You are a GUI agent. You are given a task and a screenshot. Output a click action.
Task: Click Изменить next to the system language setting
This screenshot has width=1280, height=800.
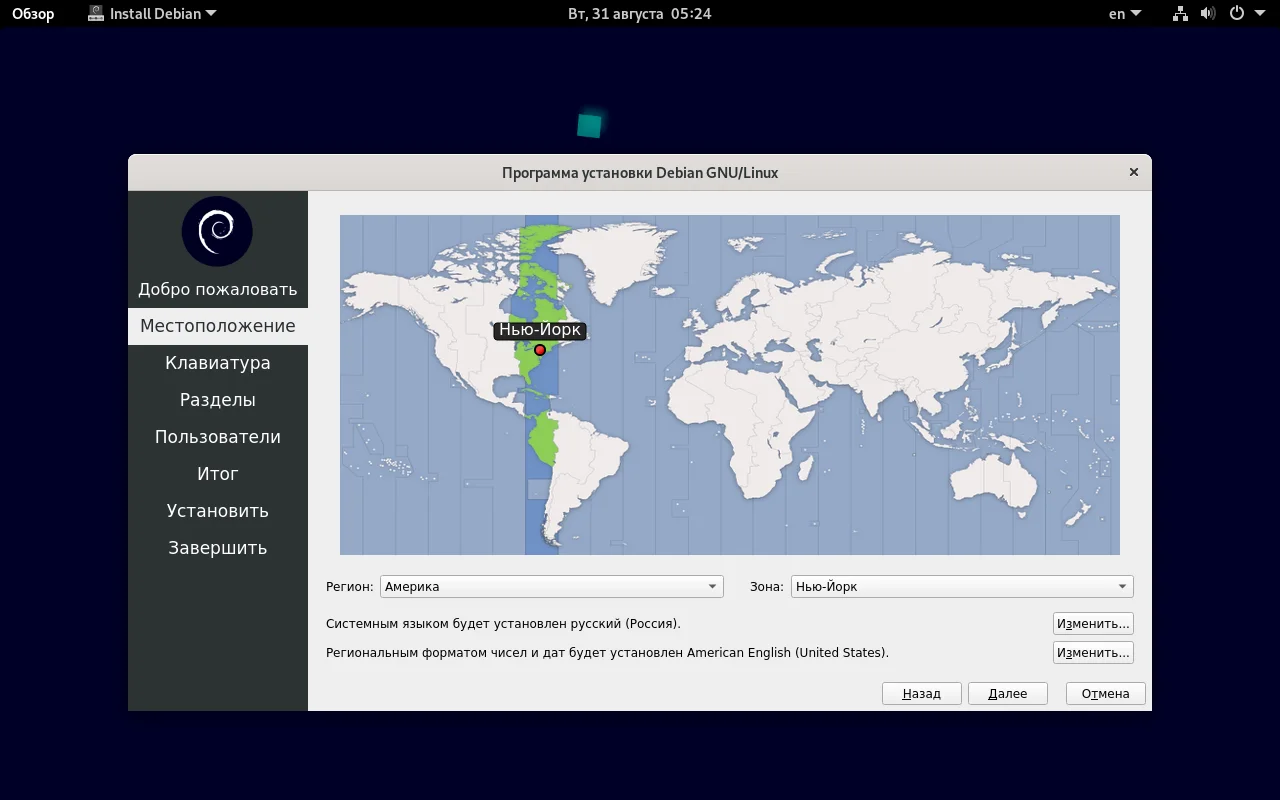[1092, 622]
